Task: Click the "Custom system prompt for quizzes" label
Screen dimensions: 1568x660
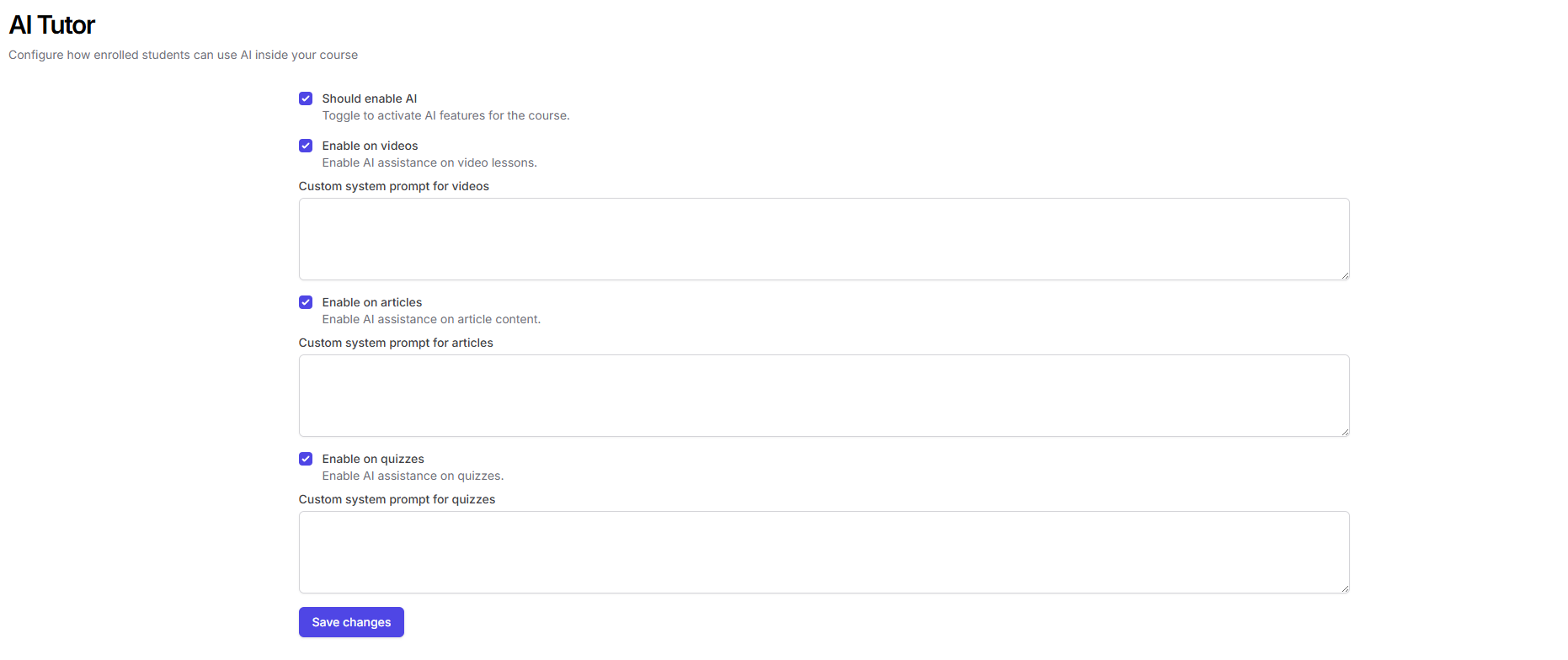Action: [397, 499]
